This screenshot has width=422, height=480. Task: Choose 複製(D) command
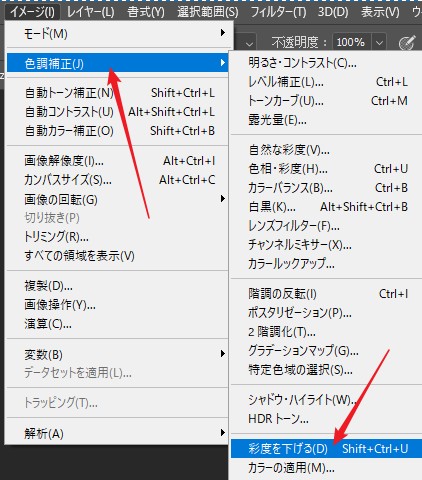[x=117, y=286]
